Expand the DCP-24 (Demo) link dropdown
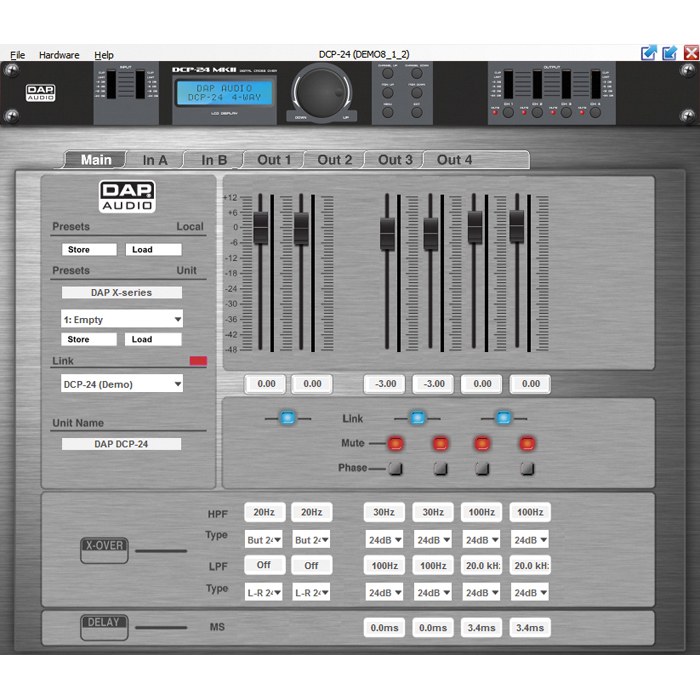The height and width of the screenshot is (700, 700). [122, 384]
